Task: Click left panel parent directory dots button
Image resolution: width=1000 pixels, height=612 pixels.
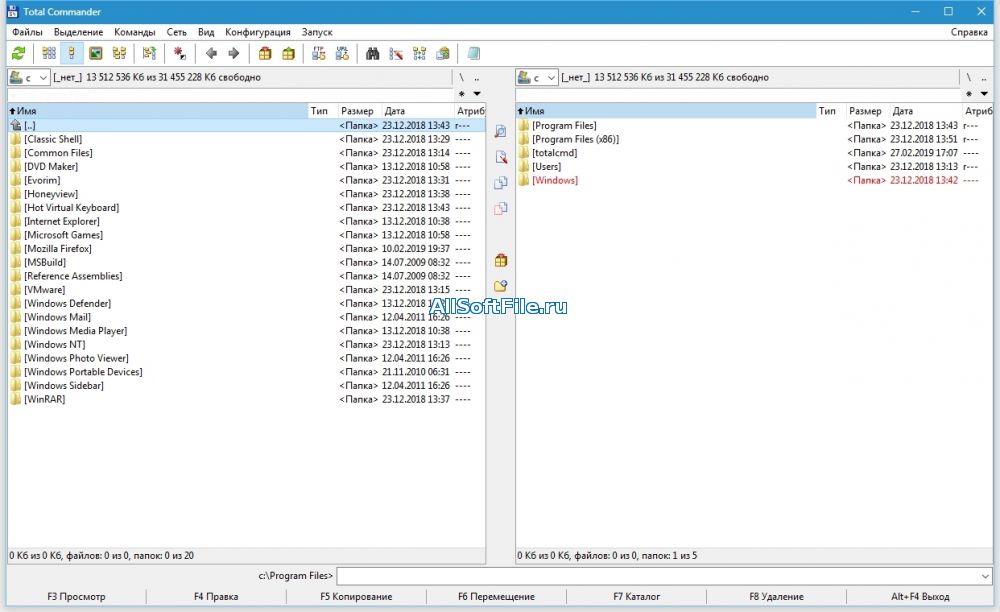Action: 476,78
